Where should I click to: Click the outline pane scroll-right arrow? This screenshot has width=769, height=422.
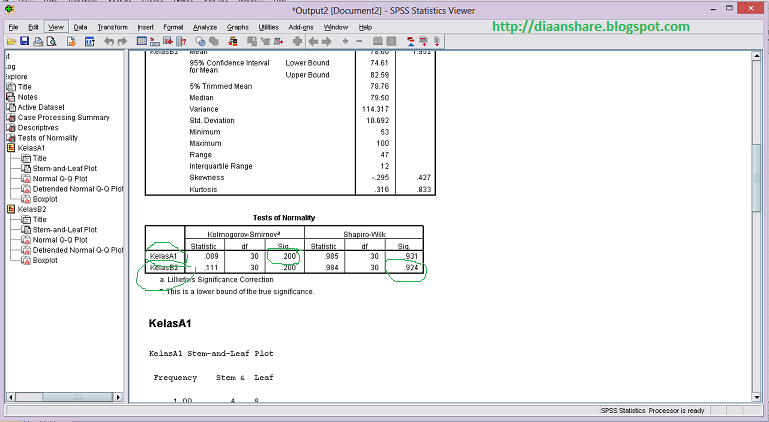coord(118,397)
